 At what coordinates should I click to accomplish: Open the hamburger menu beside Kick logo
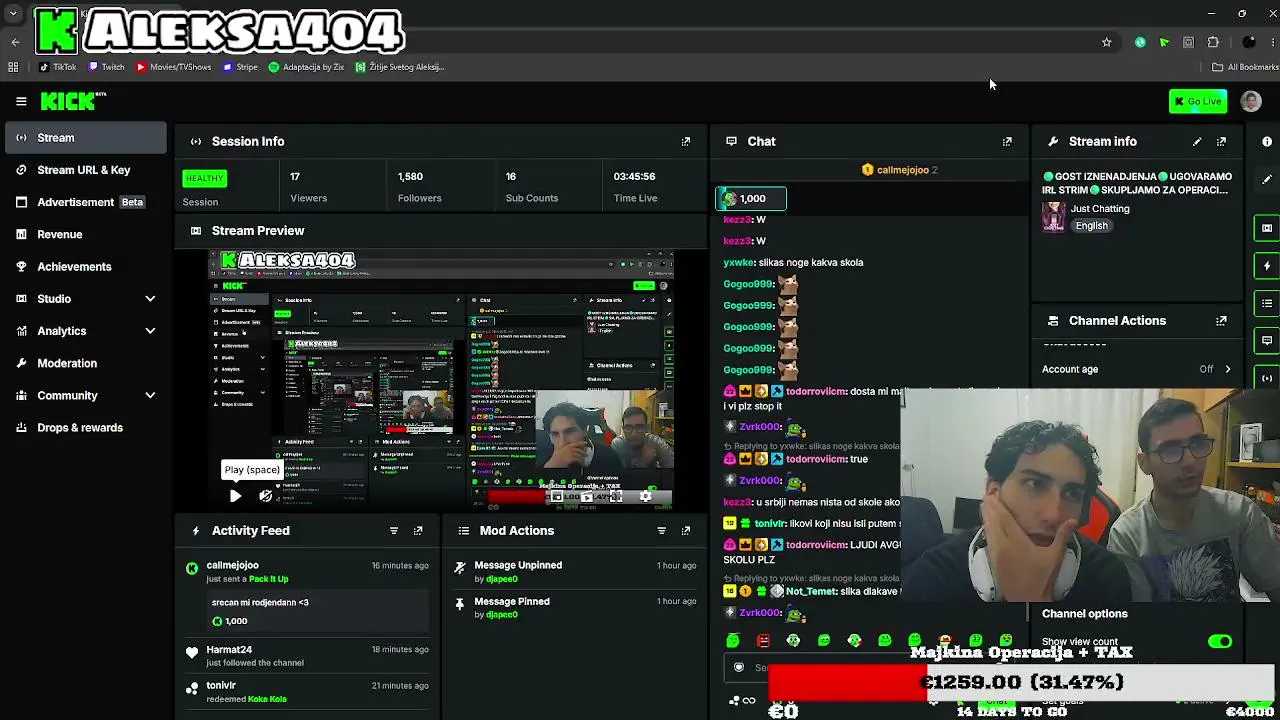[x=21, y=101]
